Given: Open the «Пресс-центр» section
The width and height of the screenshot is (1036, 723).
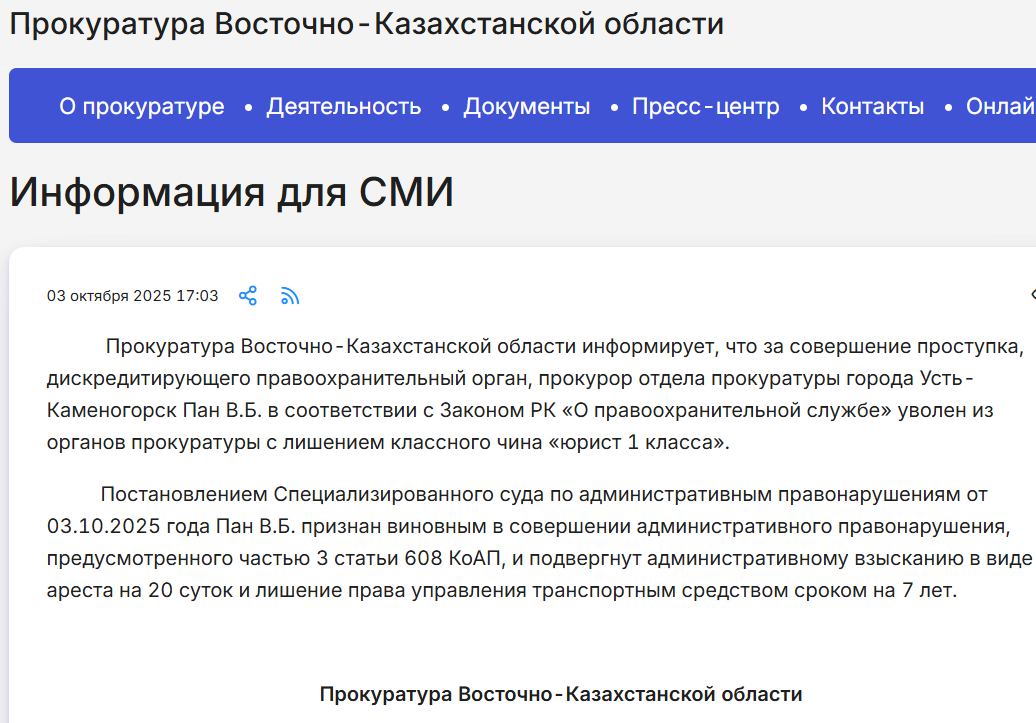Looking at the screenshot, I should [x=705, y=106].
